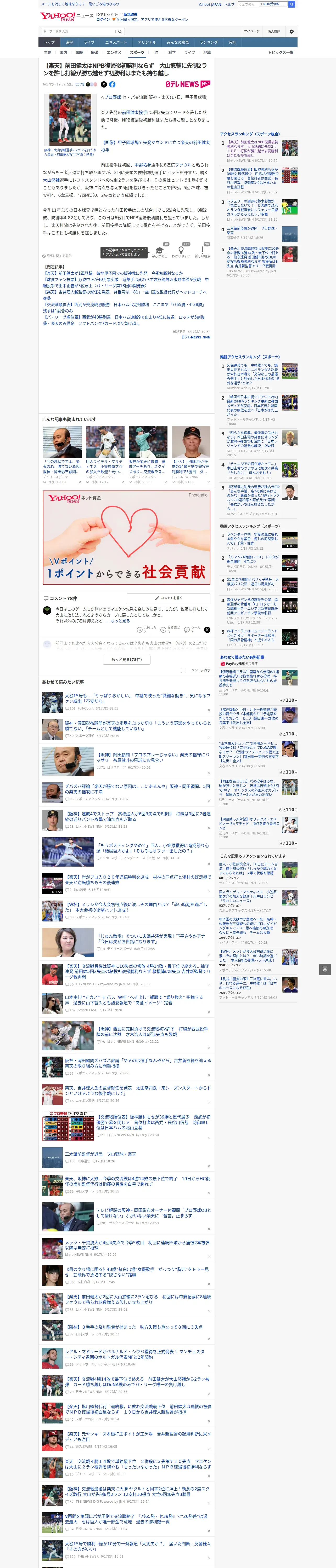Open the article's main pitcher photo
The image size is (336, 1568).
tap(70, 120)
